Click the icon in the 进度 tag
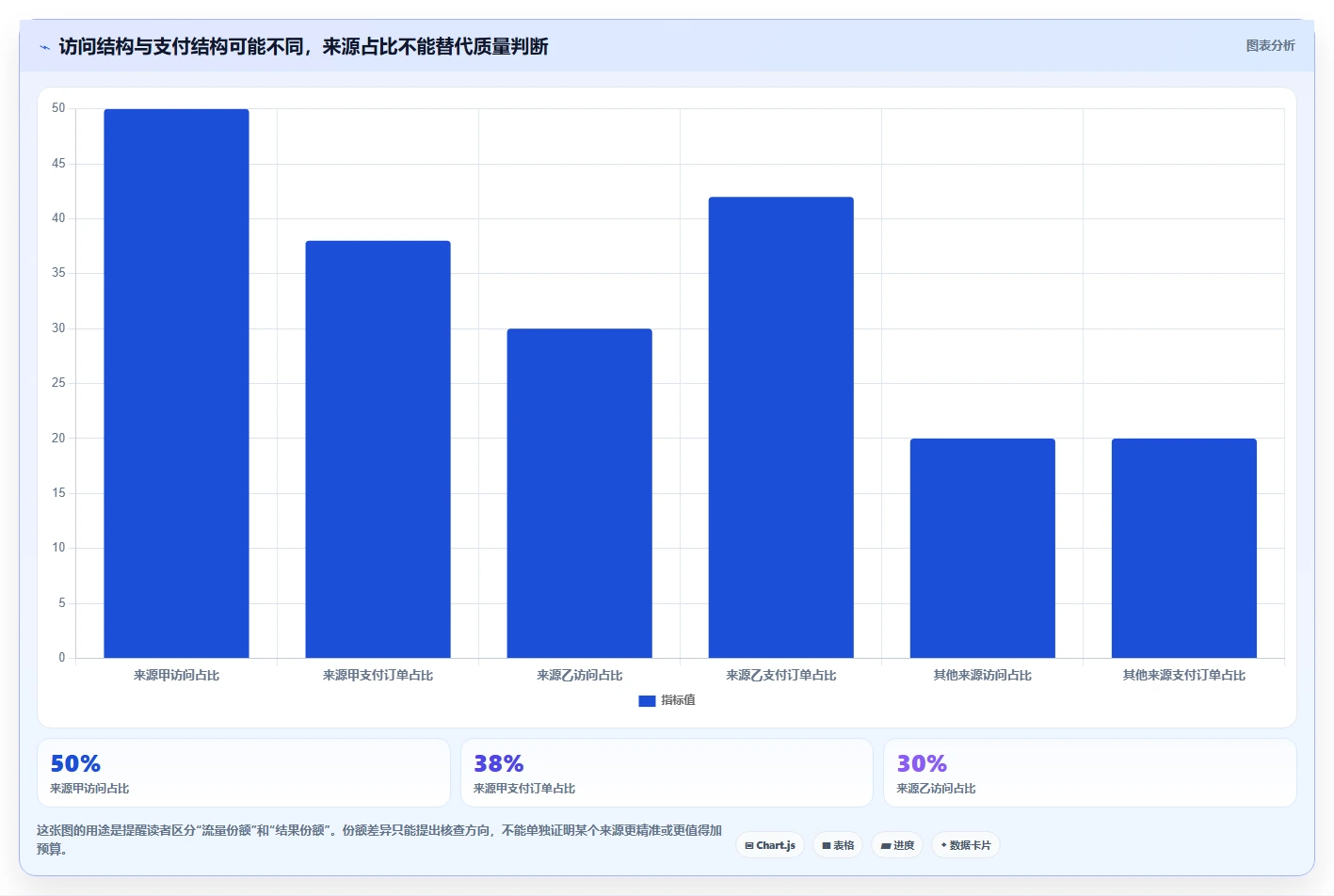 coord(885,845)
